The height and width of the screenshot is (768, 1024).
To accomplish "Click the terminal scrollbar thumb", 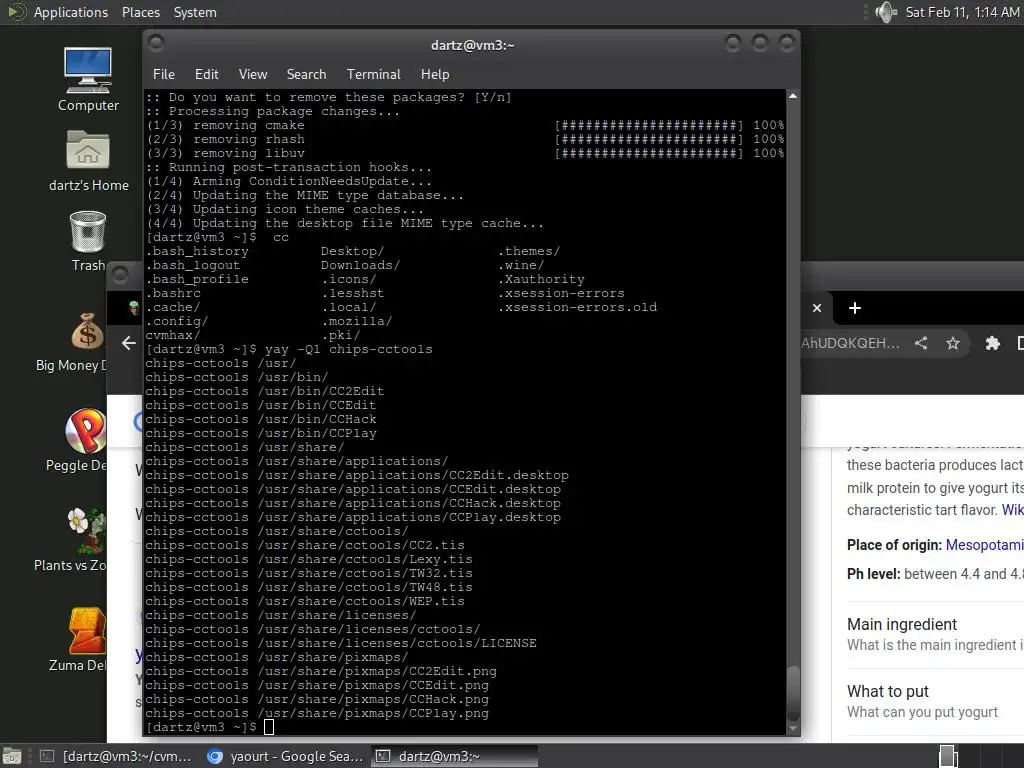I will click(x=793, y=693).
